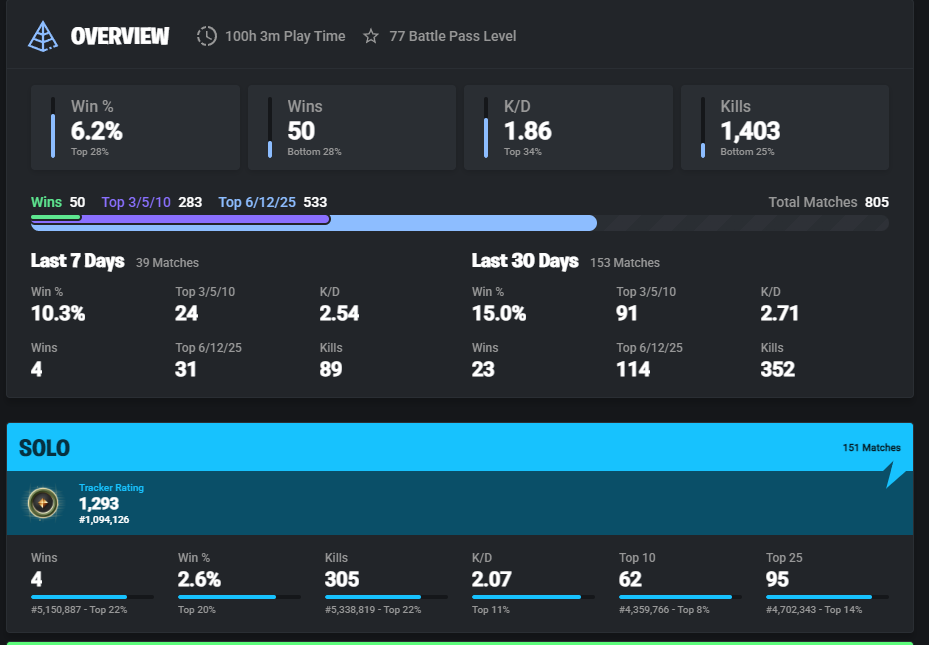This screenshot has height=645, width=929.
Task: Click the Solo Kills 305 value
Action: click(342, 579)
